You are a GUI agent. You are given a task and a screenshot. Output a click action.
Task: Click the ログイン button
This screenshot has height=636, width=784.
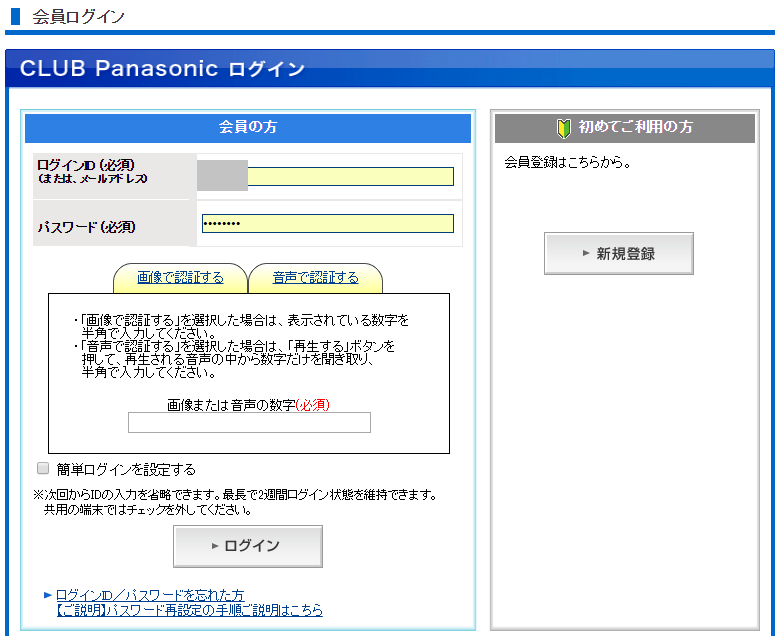click(248, 546)
